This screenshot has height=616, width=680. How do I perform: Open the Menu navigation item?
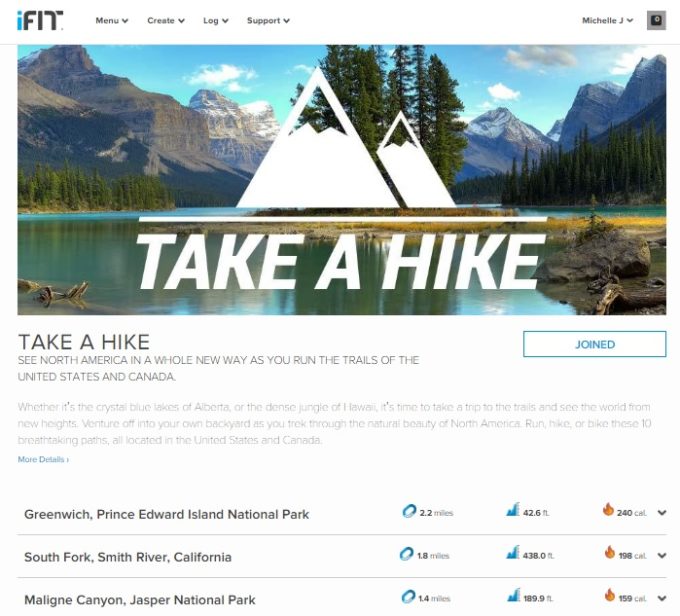(x=112, y=20)
